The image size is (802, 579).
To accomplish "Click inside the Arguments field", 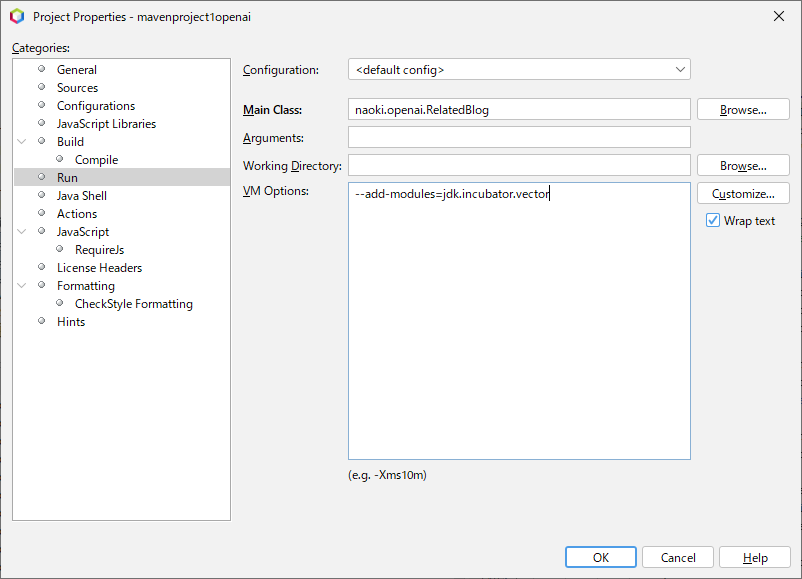I will click(x=518, y=137).
